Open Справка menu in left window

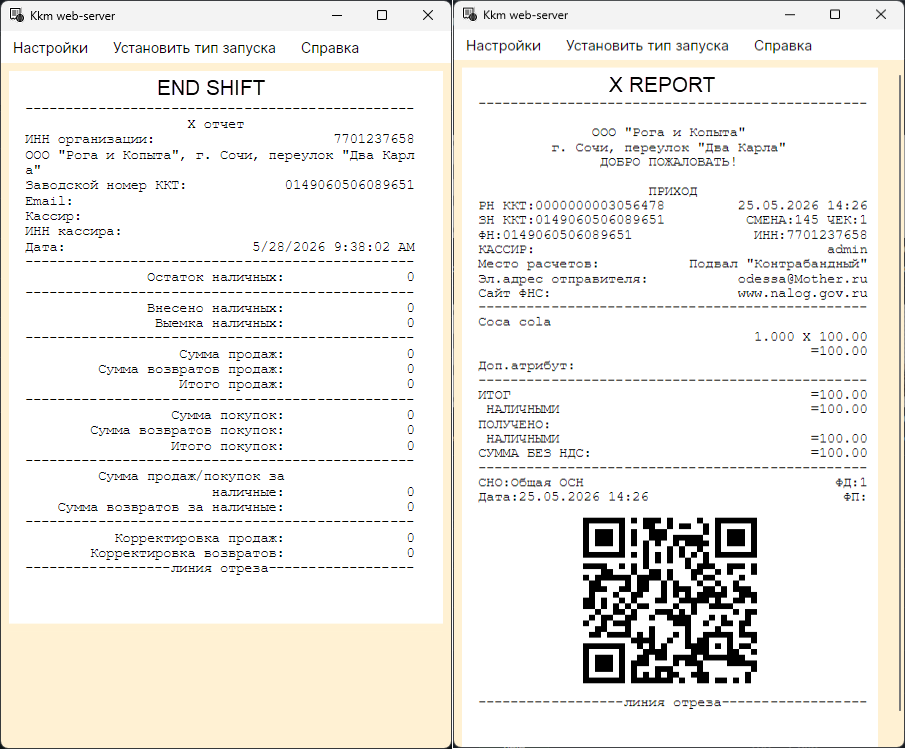tap(330, 48)
